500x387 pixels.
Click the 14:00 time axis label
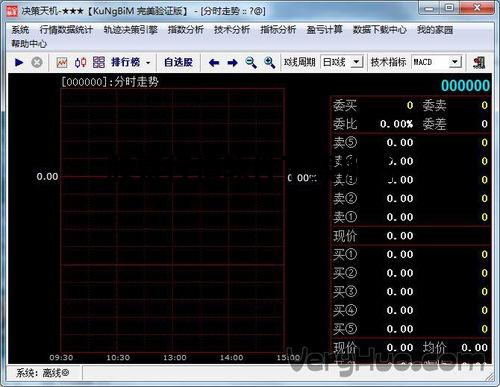231,358
